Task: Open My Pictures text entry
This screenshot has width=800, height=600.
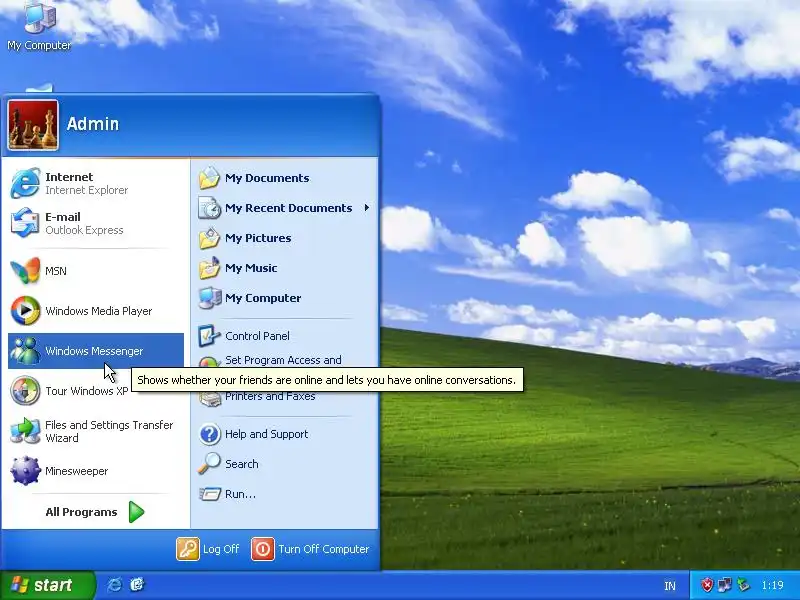Action: [x=258, y=238]
